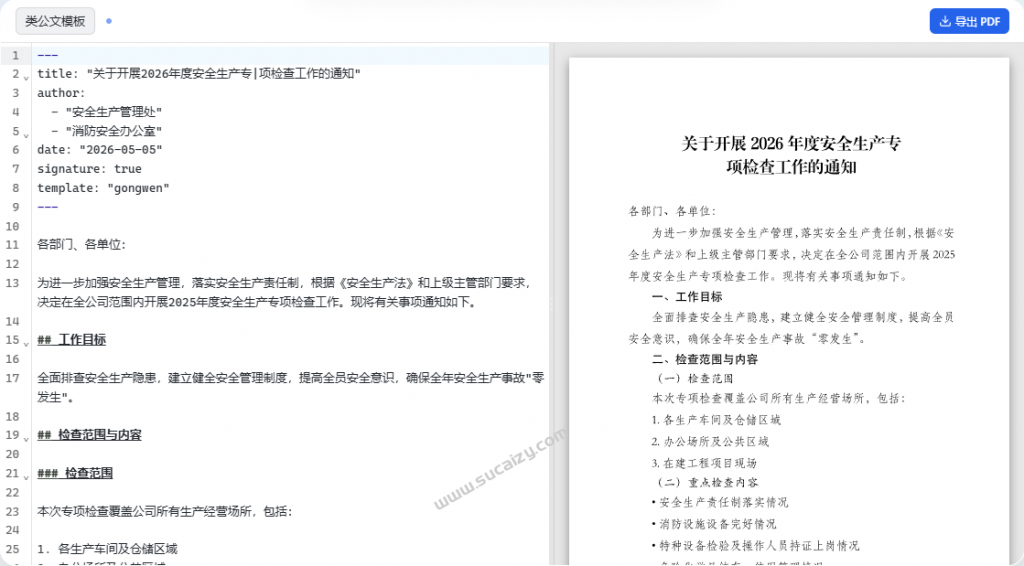Viewport: 1024px width, 566px height.
Task: Click line number 1 in the gutter
Action: tap(15, 55)
